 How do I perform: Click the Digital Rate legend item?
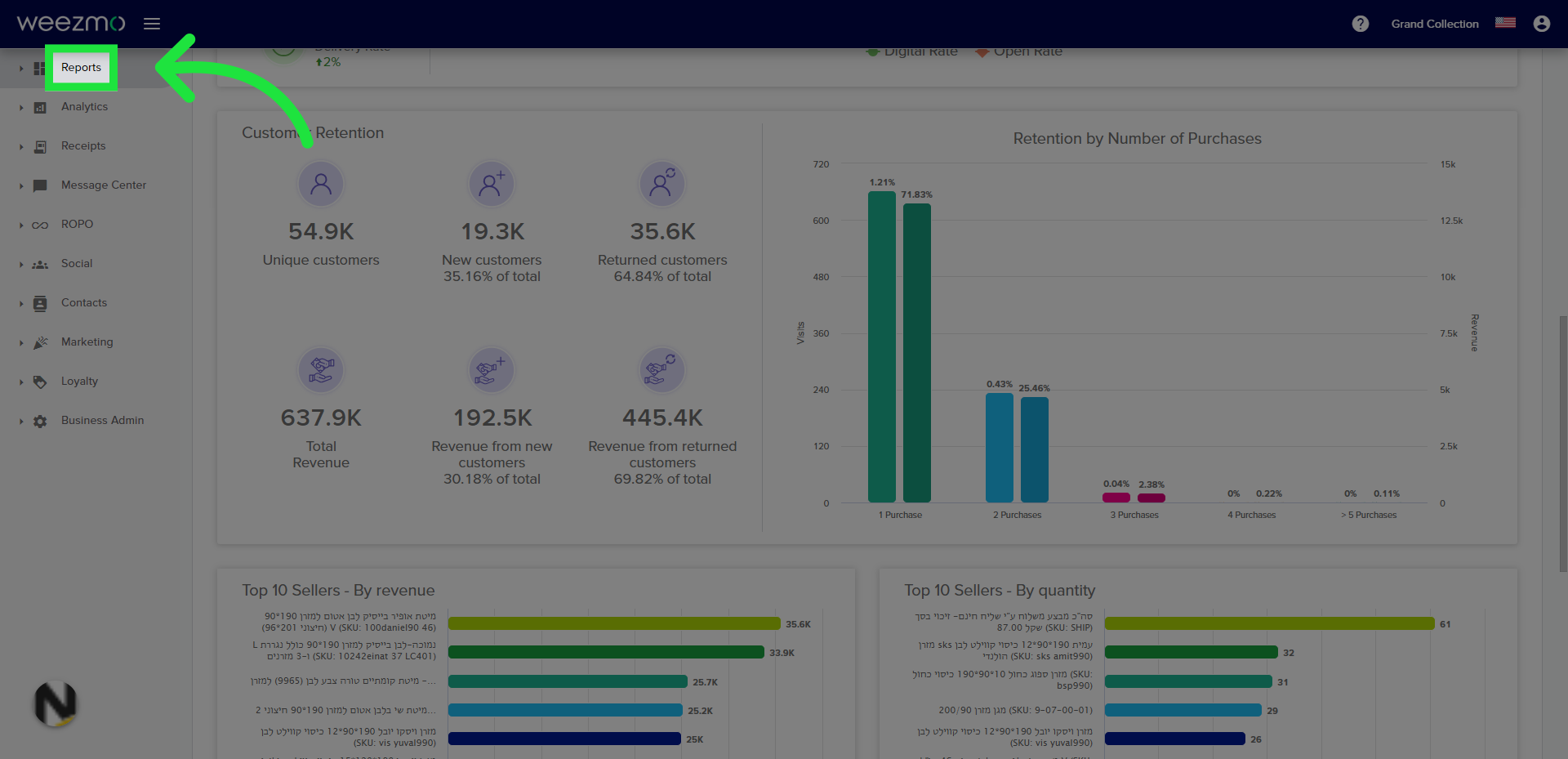pyautogui.click(x=912, y=51)
